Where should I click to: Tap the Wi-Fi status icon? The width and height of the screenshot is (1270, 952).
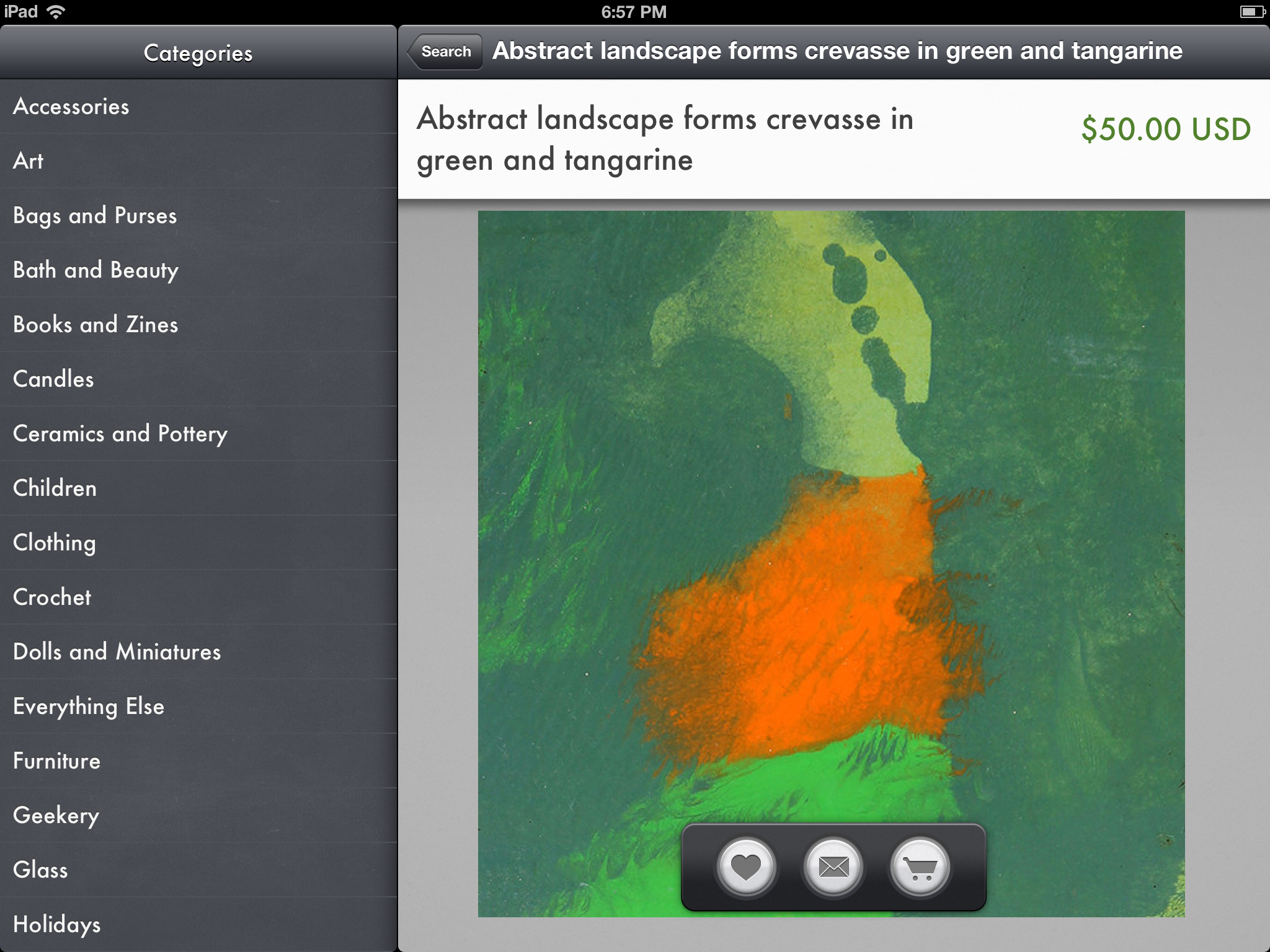(x=56, y=12)
